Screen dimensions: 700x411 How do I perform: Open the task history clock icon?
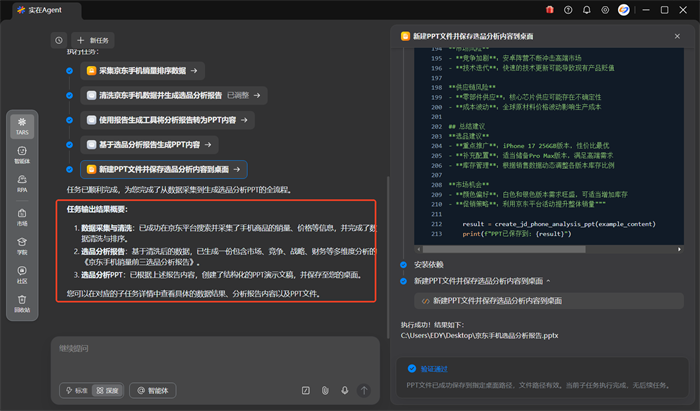click(58, 40)
